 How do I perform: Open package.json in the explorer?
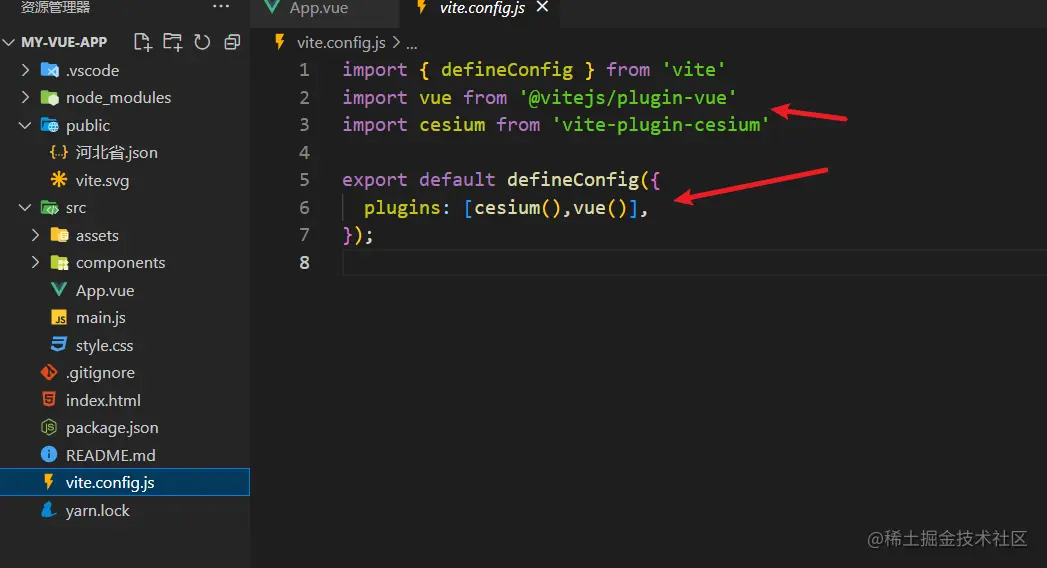click(x=112, y=427)
